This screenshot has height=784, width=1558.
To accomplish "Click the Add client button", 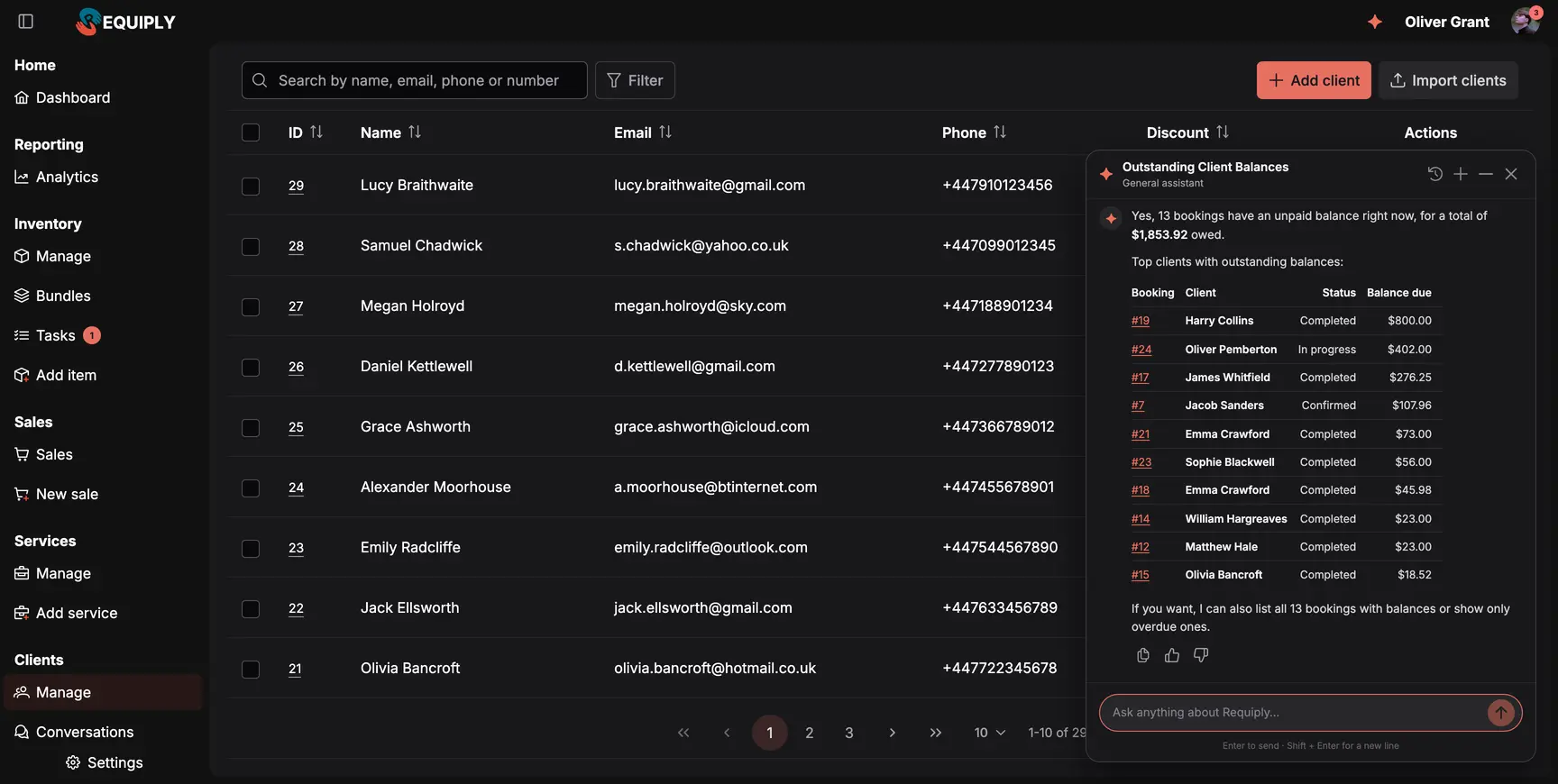I will pos(1314,80).
